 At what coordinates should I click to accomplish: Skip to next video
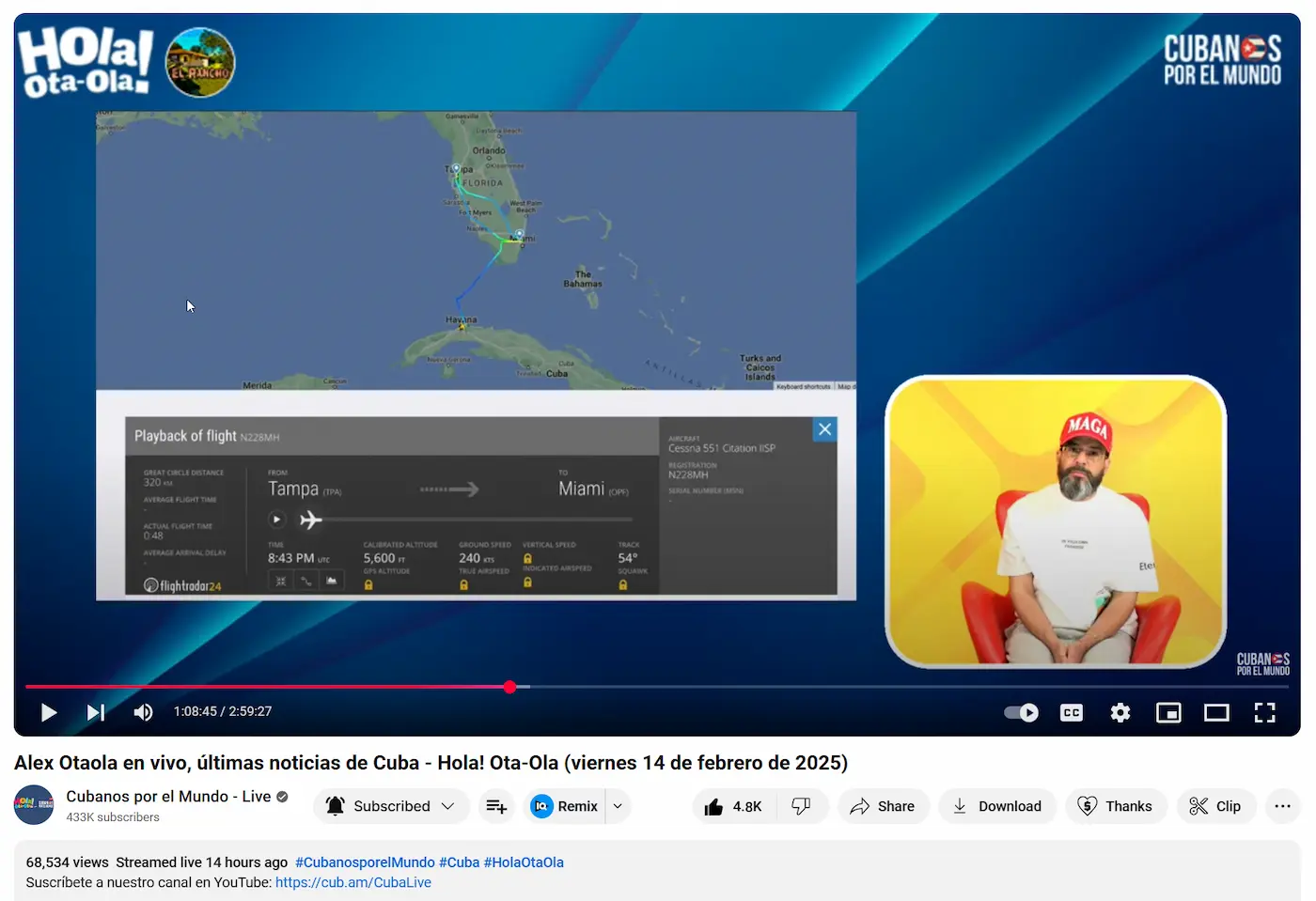(96, 712)
